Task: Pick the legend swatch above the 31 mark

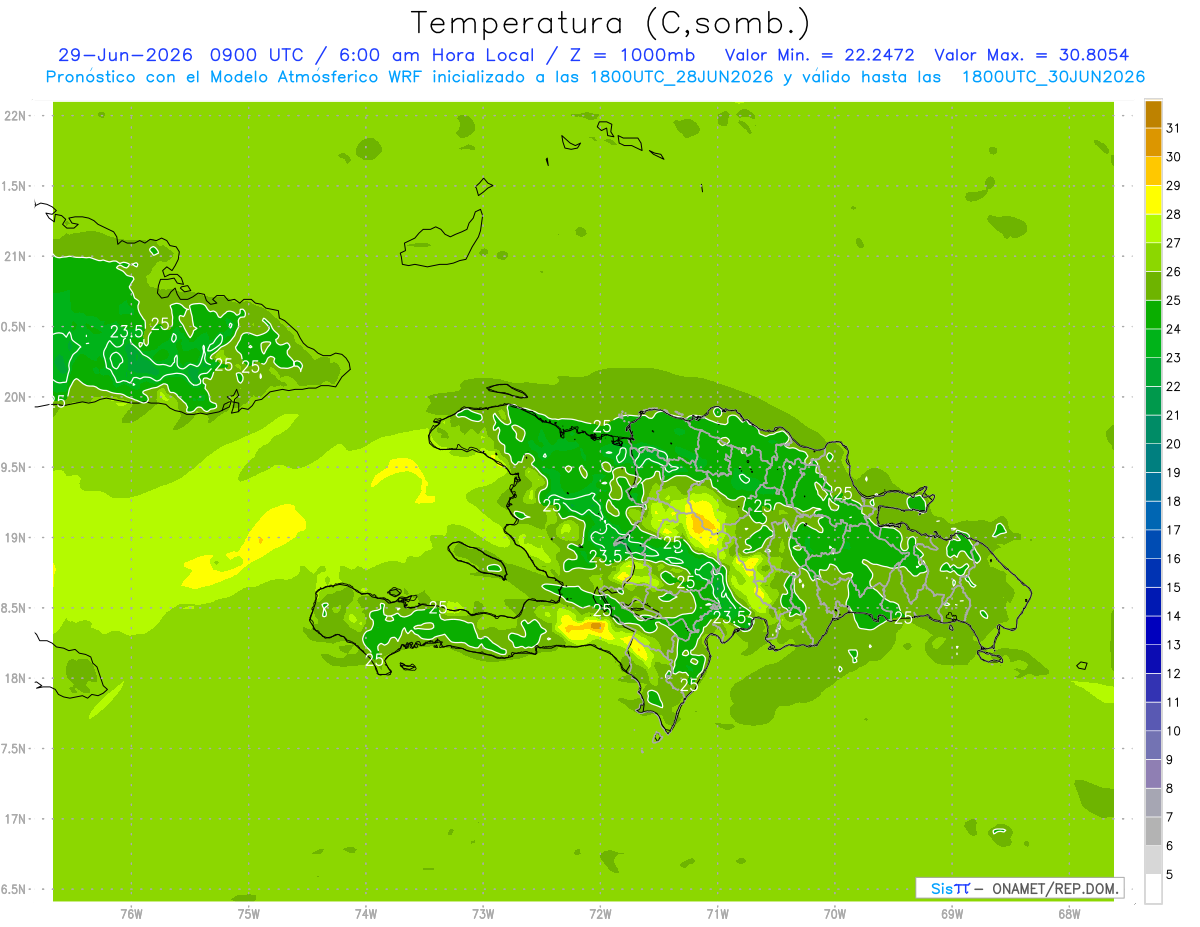Action: [1153, 114]
